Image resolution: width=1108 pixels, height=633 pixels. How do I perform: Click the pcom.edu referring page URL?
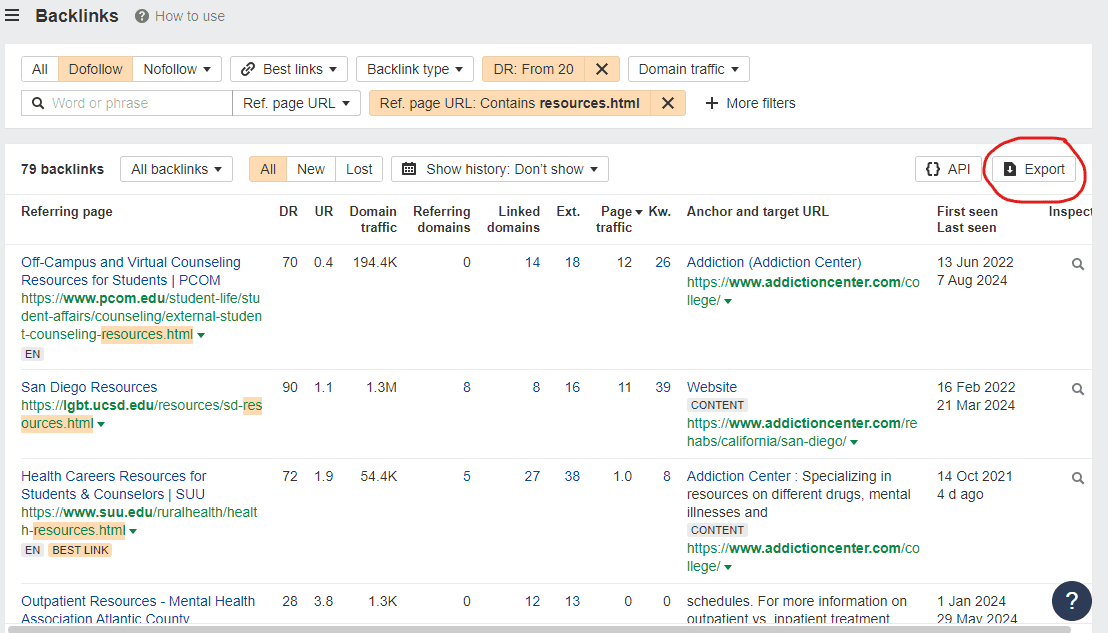pos(141,316)
